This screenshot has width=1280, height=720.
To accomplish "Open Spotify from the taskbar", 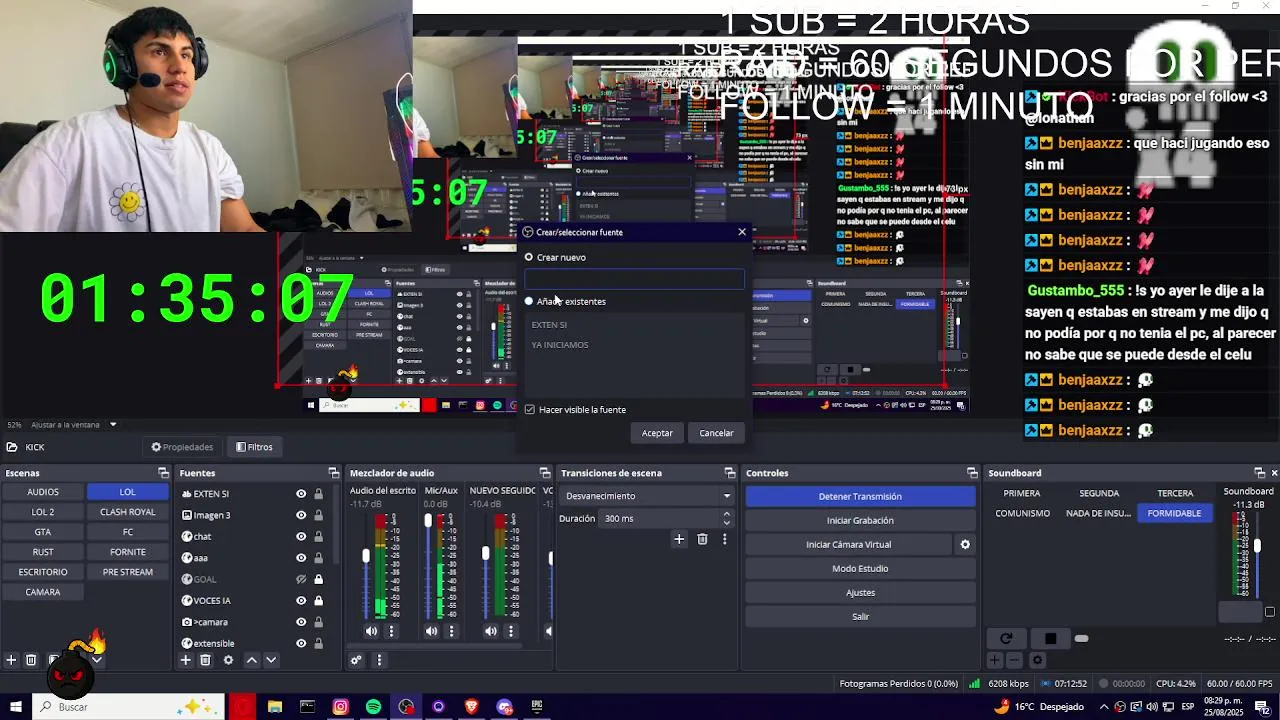I will click(x=373, y=707).
